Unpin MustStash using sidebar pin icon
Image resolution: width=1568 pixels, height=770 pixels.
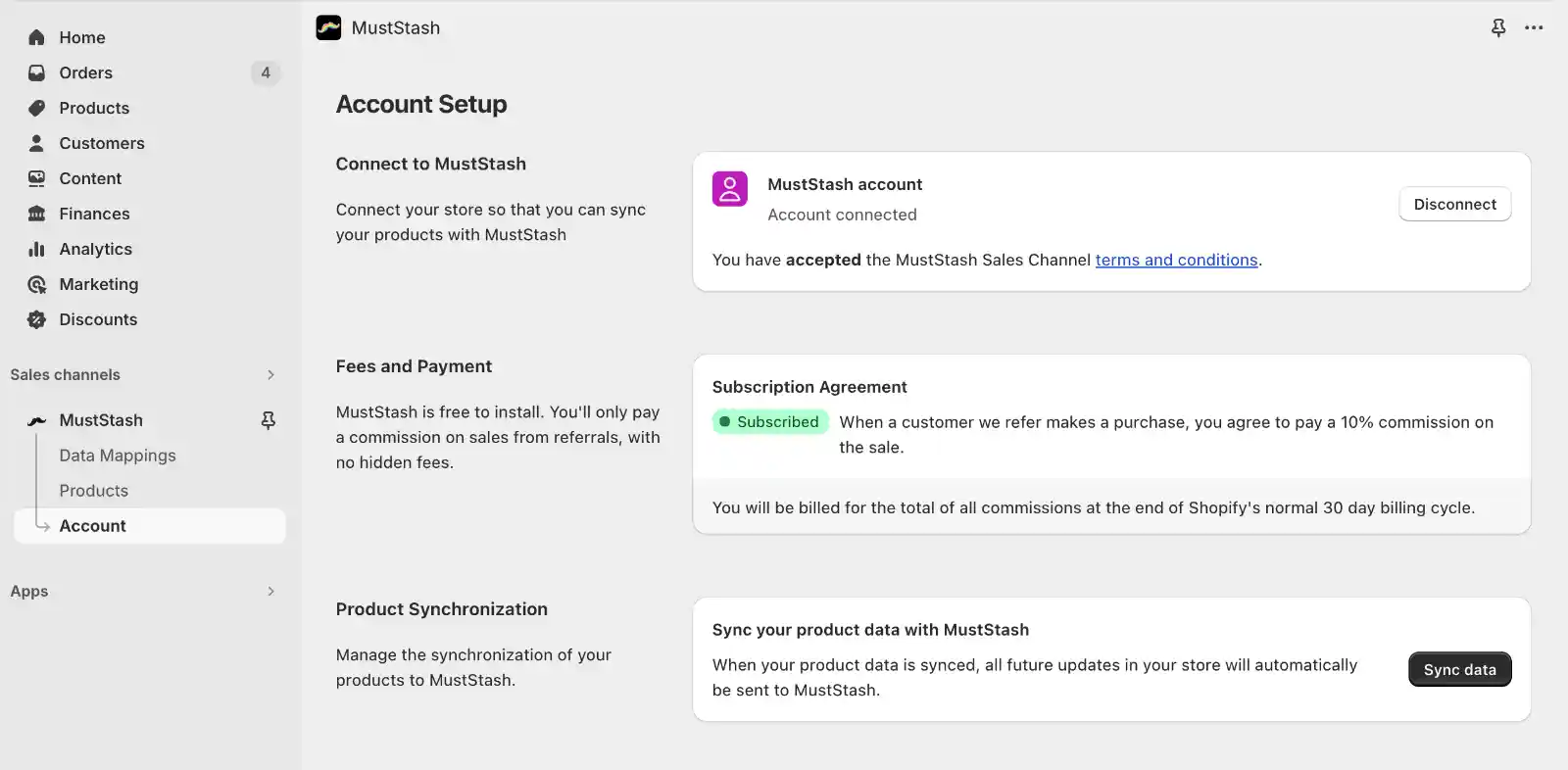[x=268, y=420]
